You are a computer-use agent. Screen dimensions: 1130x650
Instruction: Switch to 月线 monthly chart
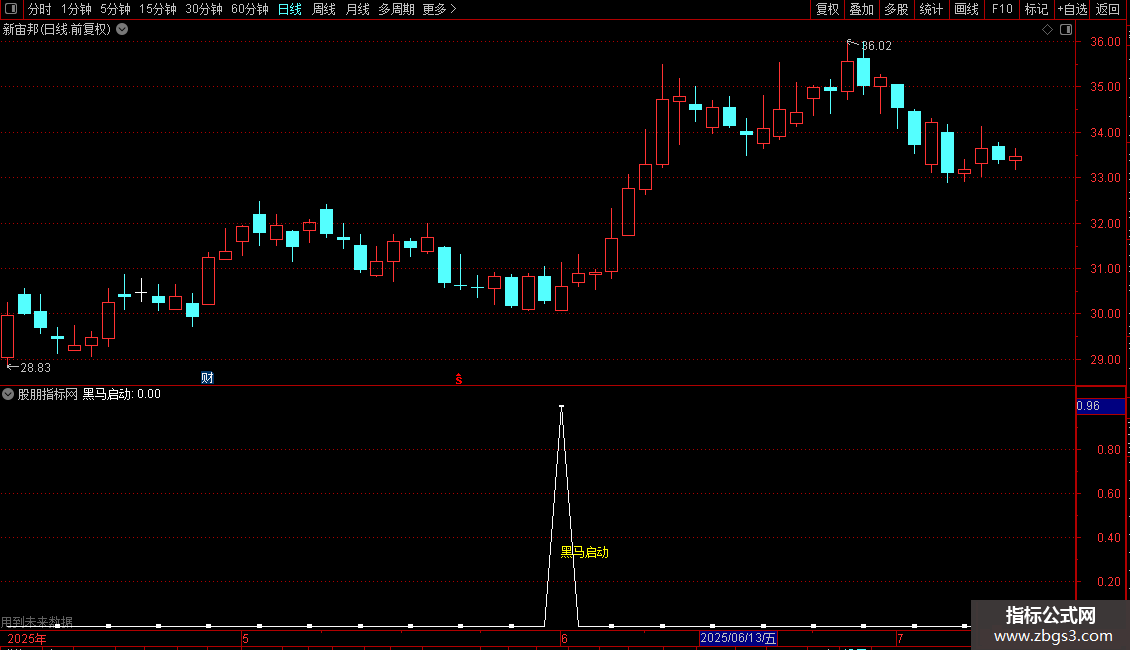tap(357, 9)
